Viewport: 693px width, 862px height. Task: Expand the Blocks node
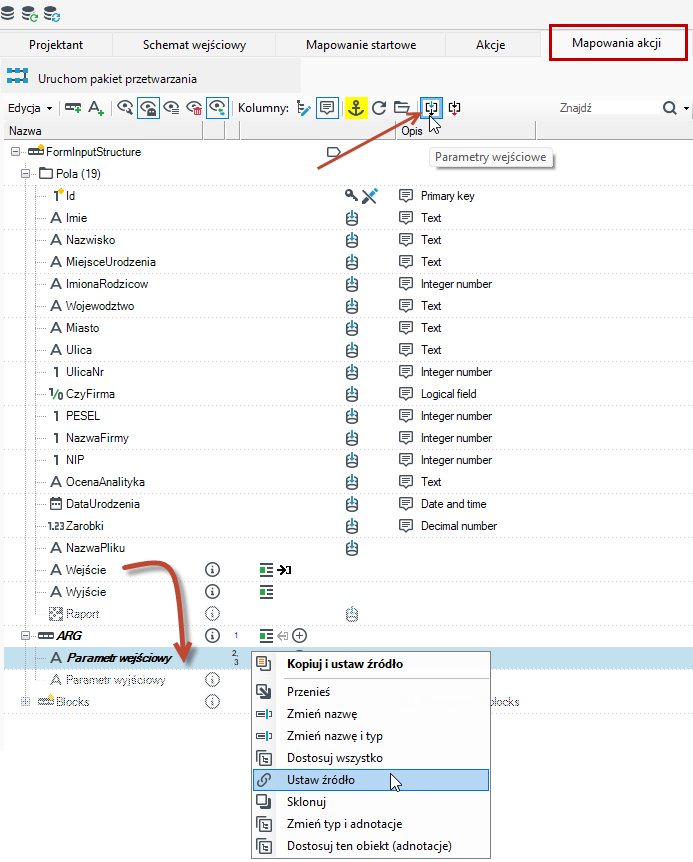pyautogui.click(x=25, y=701)
